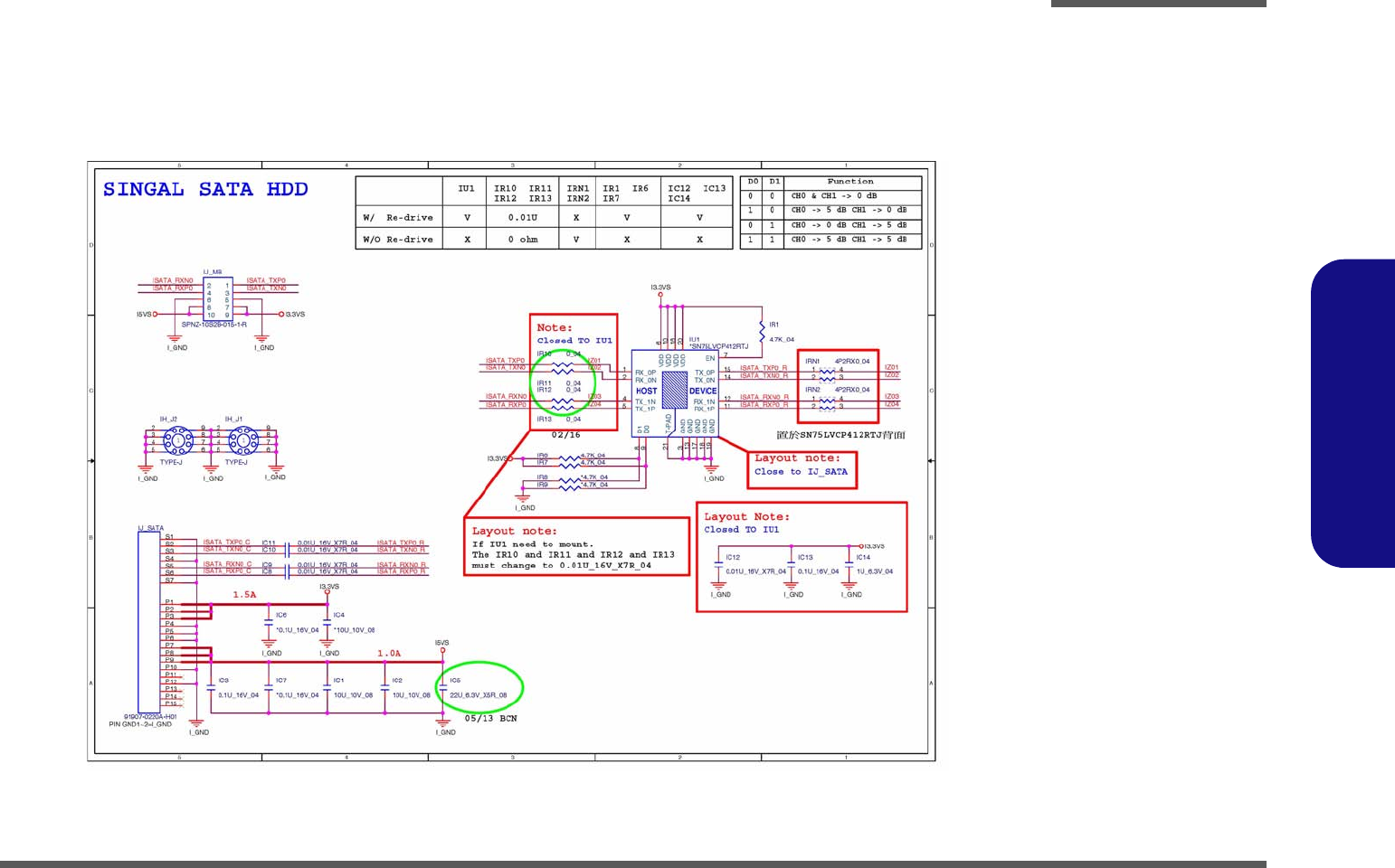Click the "IC7" capacitor label
1395x868 pixels.
281,681
